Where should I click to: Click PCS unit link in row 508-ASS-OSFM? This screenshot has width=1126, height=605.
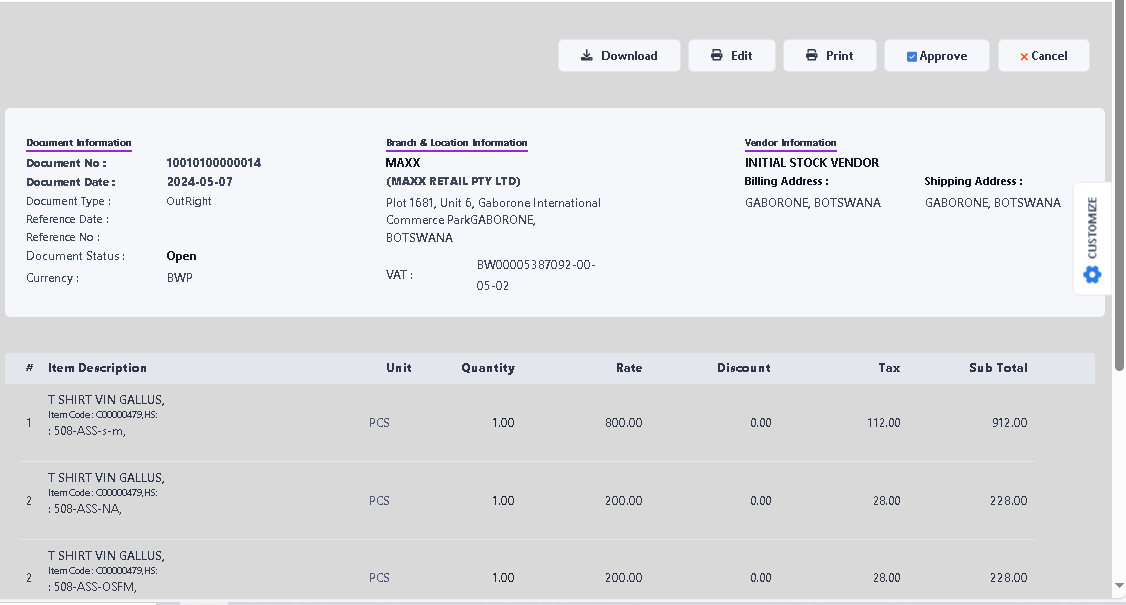click(379, 578)
